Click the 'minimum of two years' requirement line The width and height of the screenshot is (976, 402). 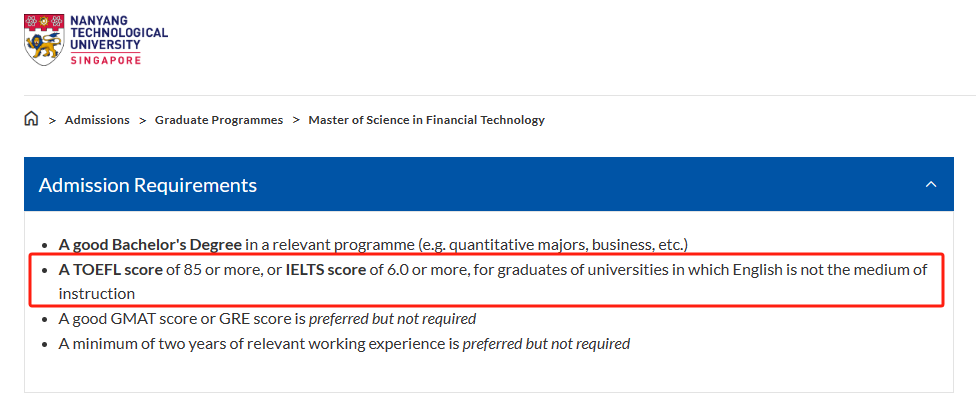click(344, 344)
